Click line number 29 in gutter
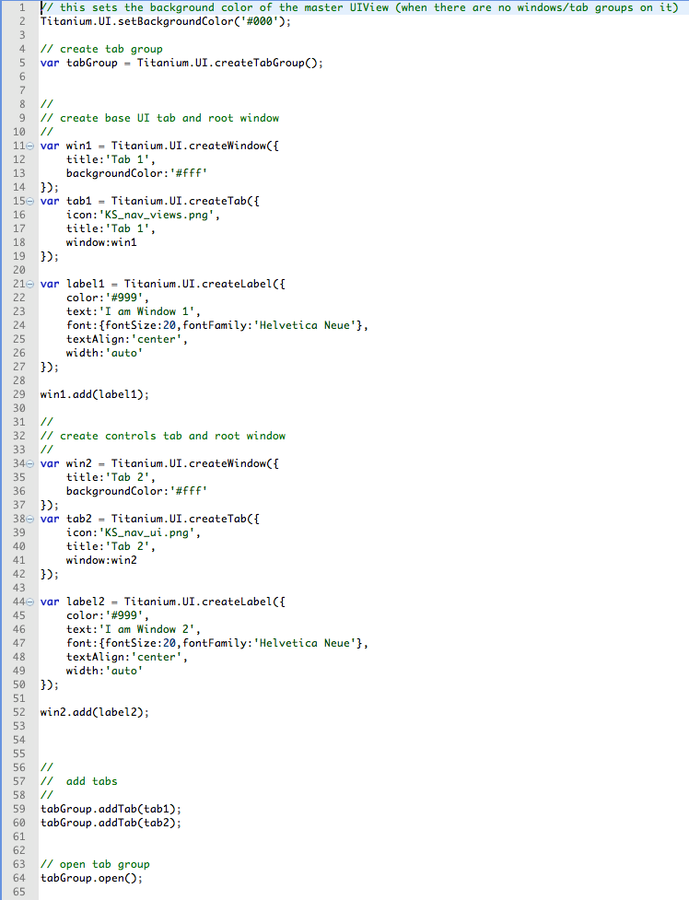This screenshot has width=689, height=900. point(19,394)
